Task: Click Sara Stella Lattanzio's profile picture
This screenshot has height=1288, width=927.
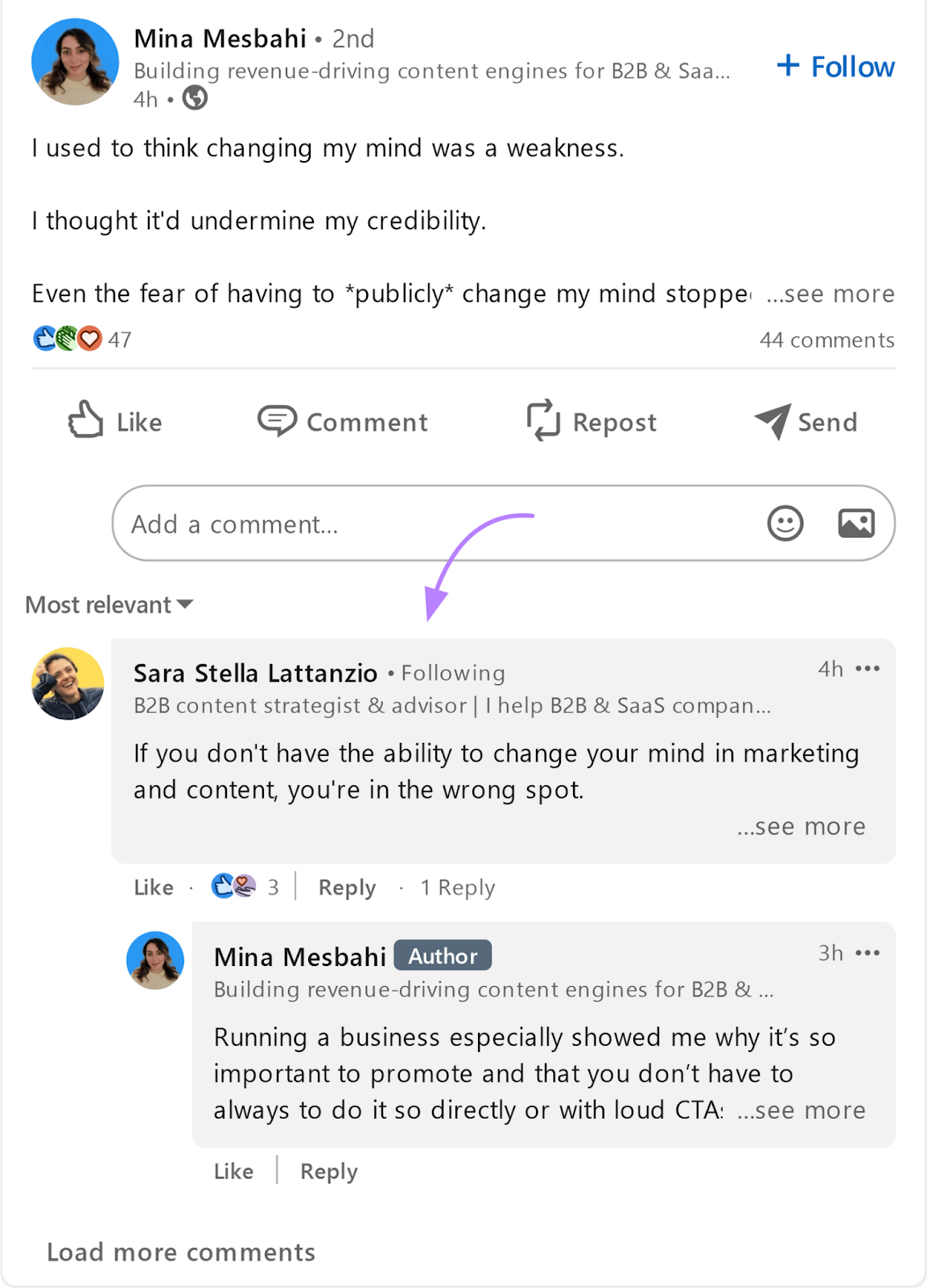Action: point(68,683)
